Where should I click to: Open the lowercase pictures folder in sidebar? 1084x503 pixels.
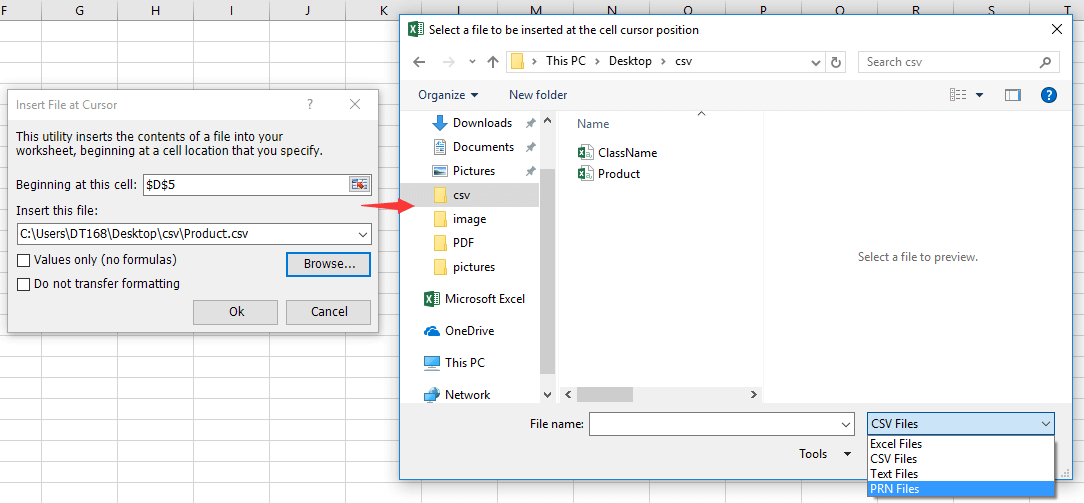464,267
